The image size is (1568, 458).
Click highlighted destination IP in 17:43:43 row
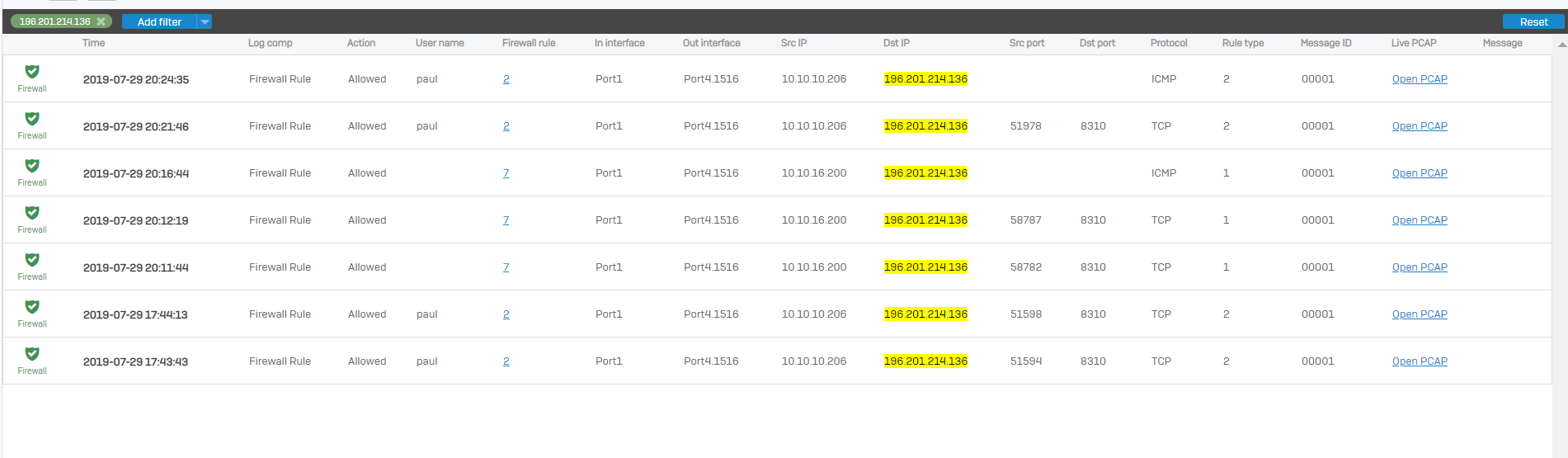coord(925,361)
